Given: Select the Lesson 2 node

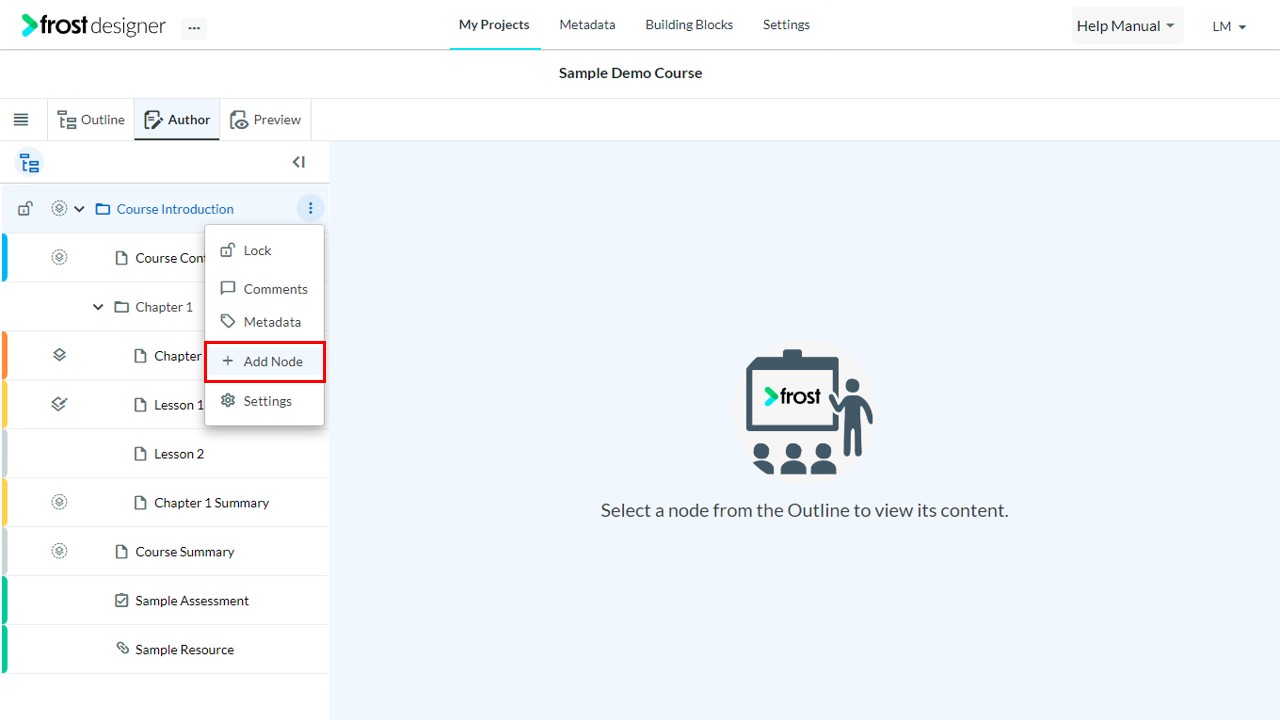Looking at the screenshot, I should click(179, 454).
